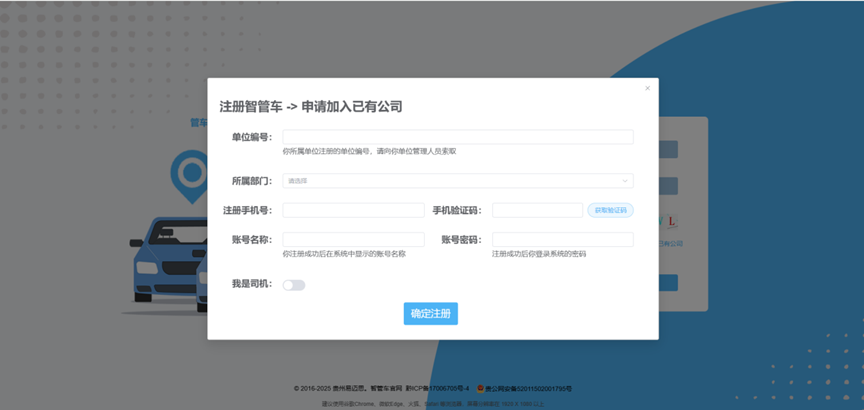This screenshot has height=410, width=864.
Task: Select the 账号密码 password field
Action: (562, 240)
